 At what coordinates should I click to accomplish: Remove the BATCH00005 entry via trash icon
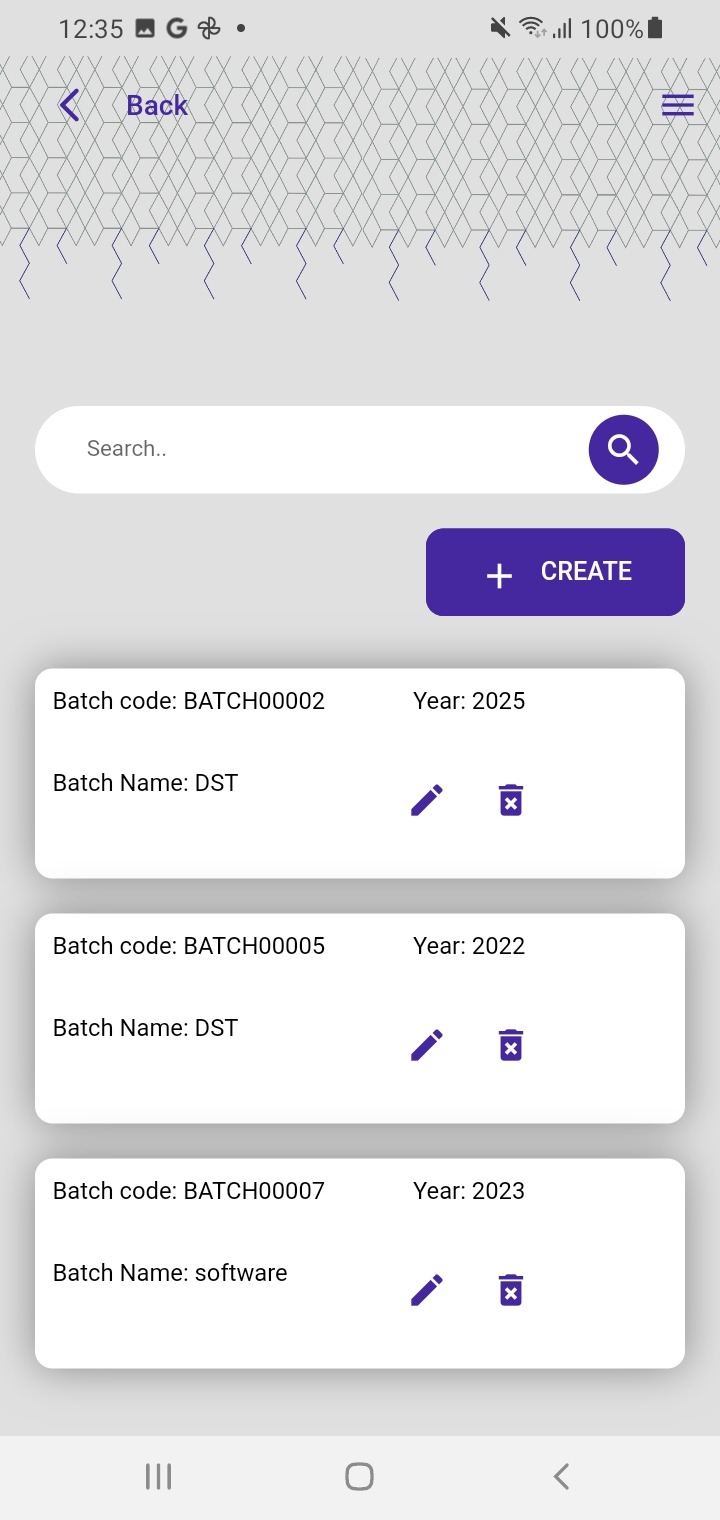[x=510, y=1045]
